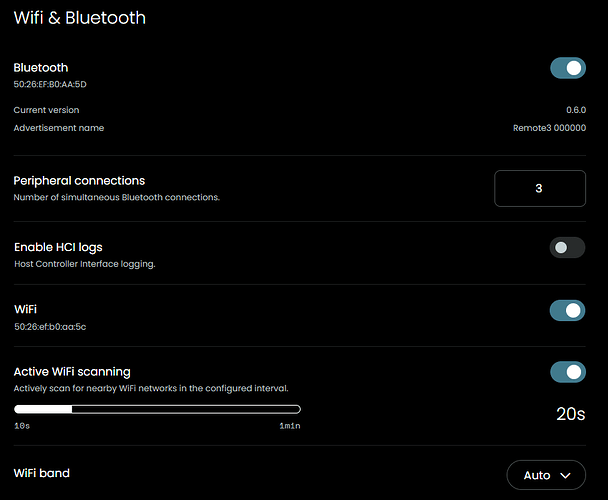Viewport: 608px width, 500px height.
Task: Click the Advertisement name label
Action: pyautogui.click(x=59, y=128)
